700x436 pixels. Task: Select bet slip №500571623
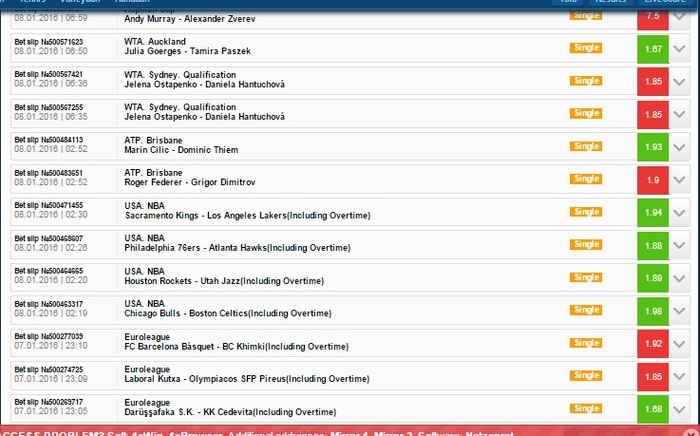(49, 42)
